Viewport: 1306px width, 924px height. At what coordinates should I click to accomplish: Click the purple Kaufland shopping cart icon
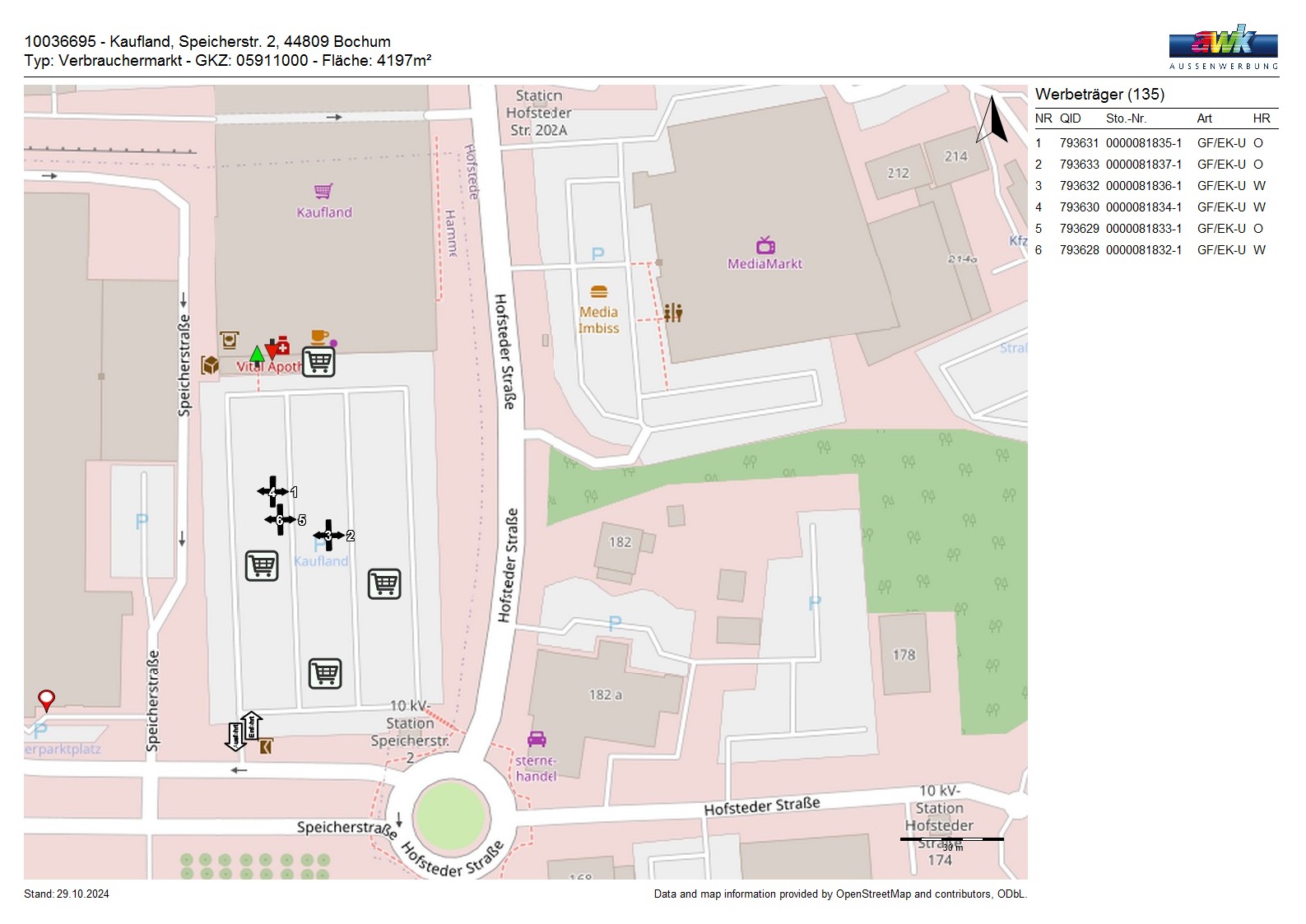[x=323, y=192]
